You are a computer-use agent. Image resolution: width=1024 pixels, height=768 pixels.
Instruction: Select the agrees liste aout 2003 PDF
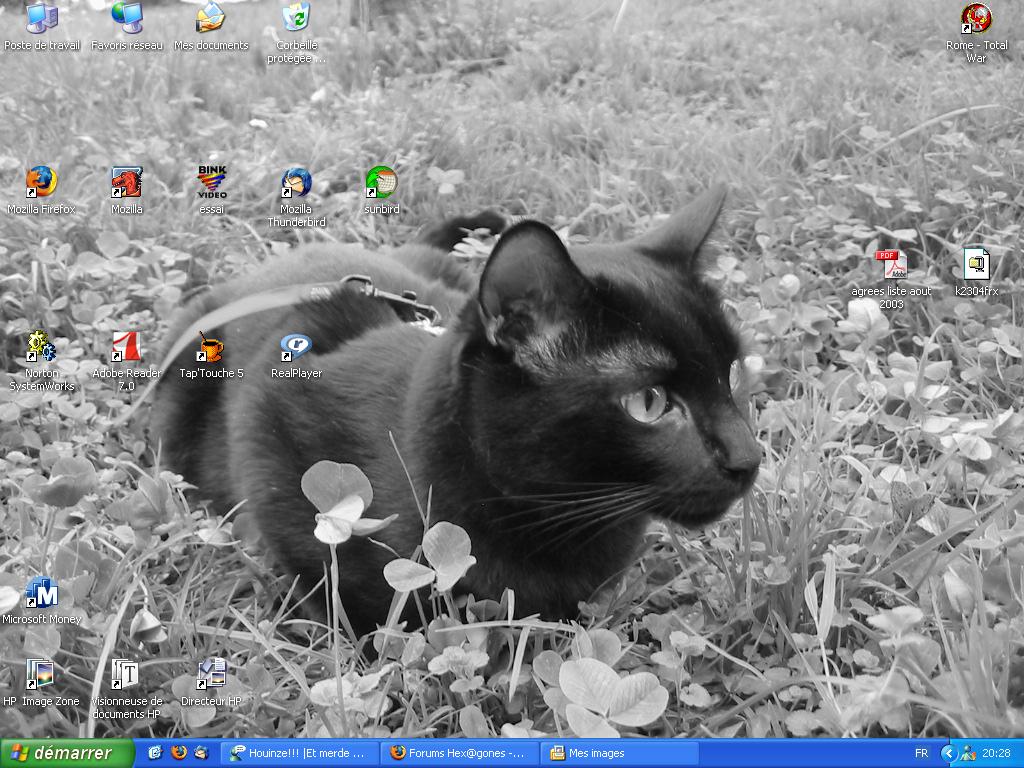(x=891, y=265)
